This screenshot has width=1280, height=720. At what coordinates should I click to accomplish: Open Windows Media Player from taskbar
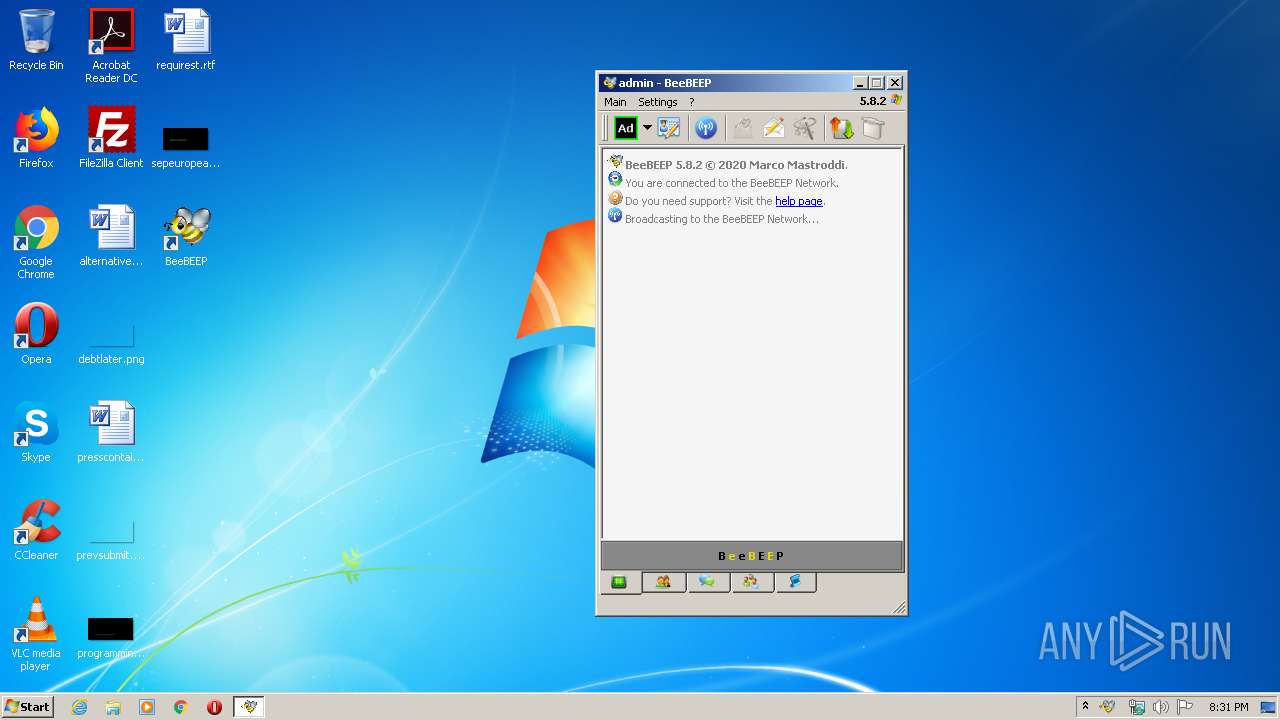coord(147,707)
